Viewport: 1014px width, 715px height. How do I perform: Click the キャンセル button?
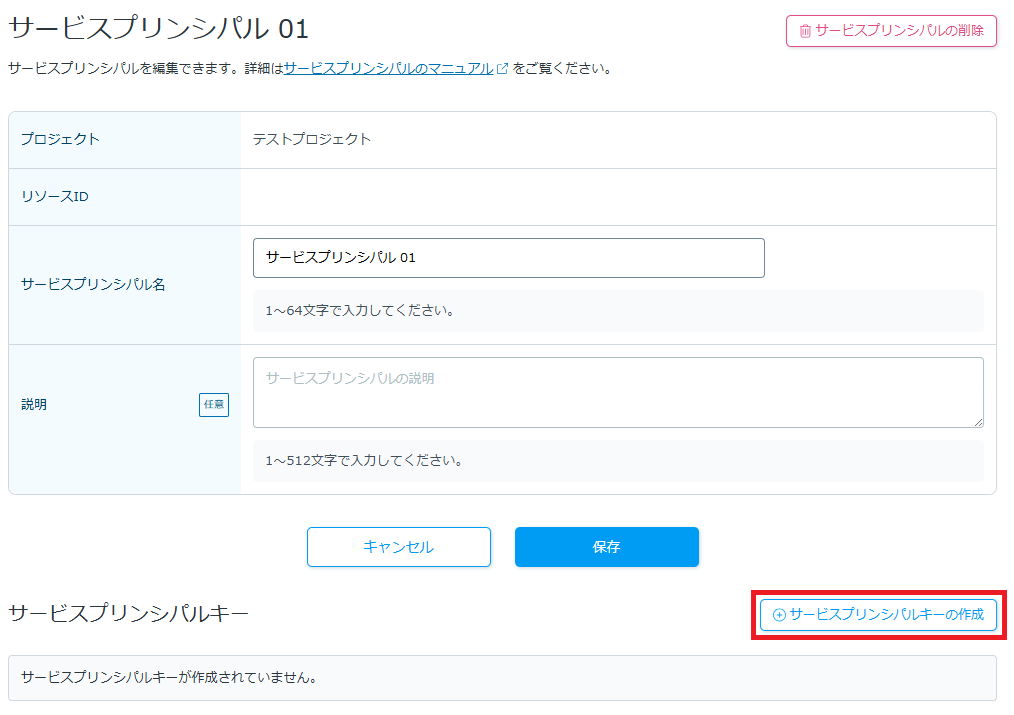coord(398,547)
